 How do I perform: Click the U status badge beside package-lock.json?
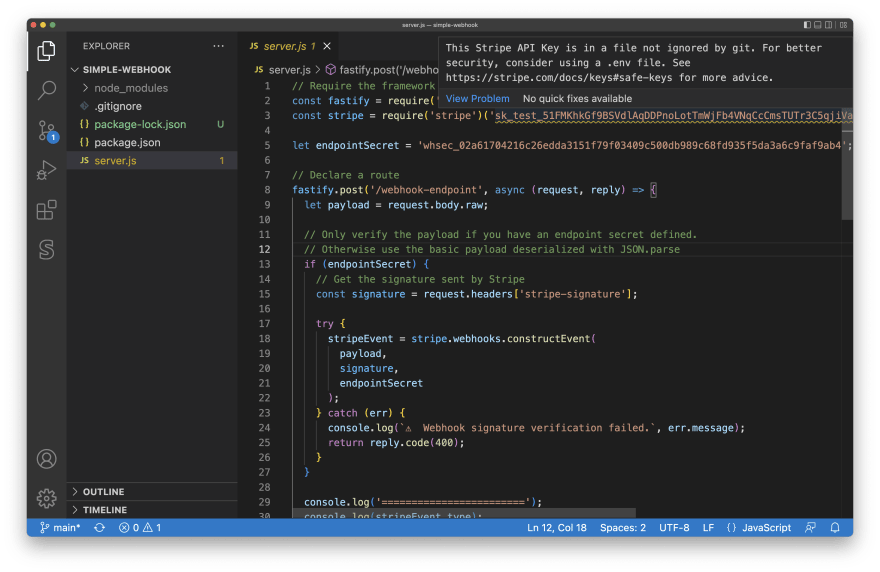tap(221, 125)
